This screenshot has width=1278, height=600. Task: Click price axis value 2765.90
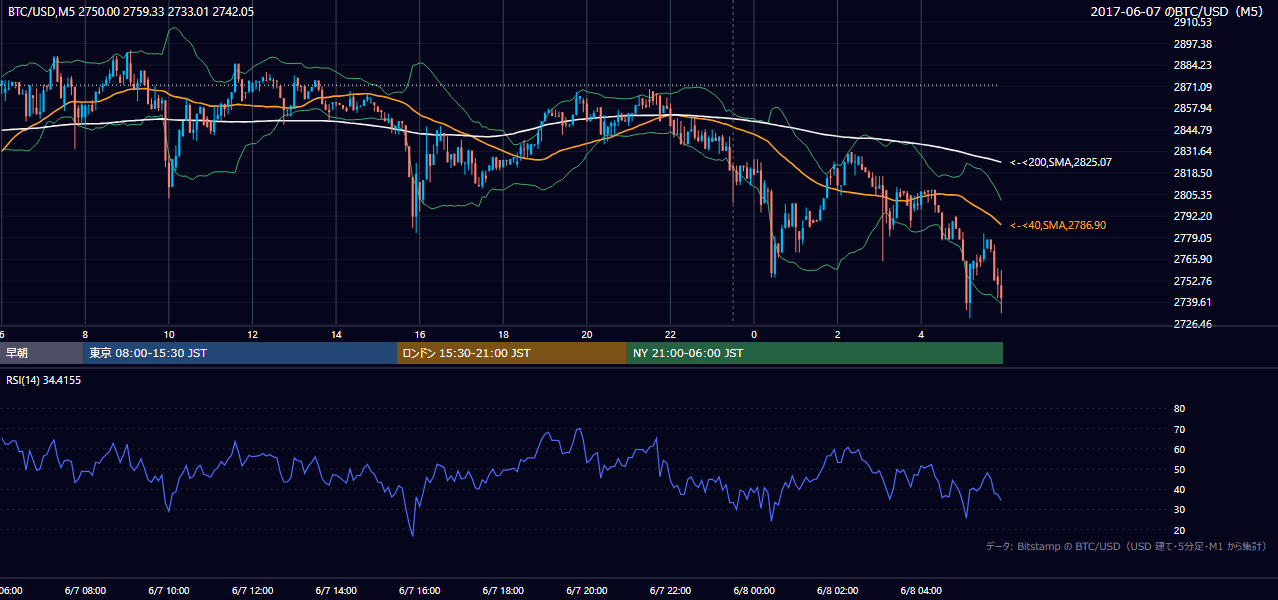pyautogui.click(x=1193, y=259)
